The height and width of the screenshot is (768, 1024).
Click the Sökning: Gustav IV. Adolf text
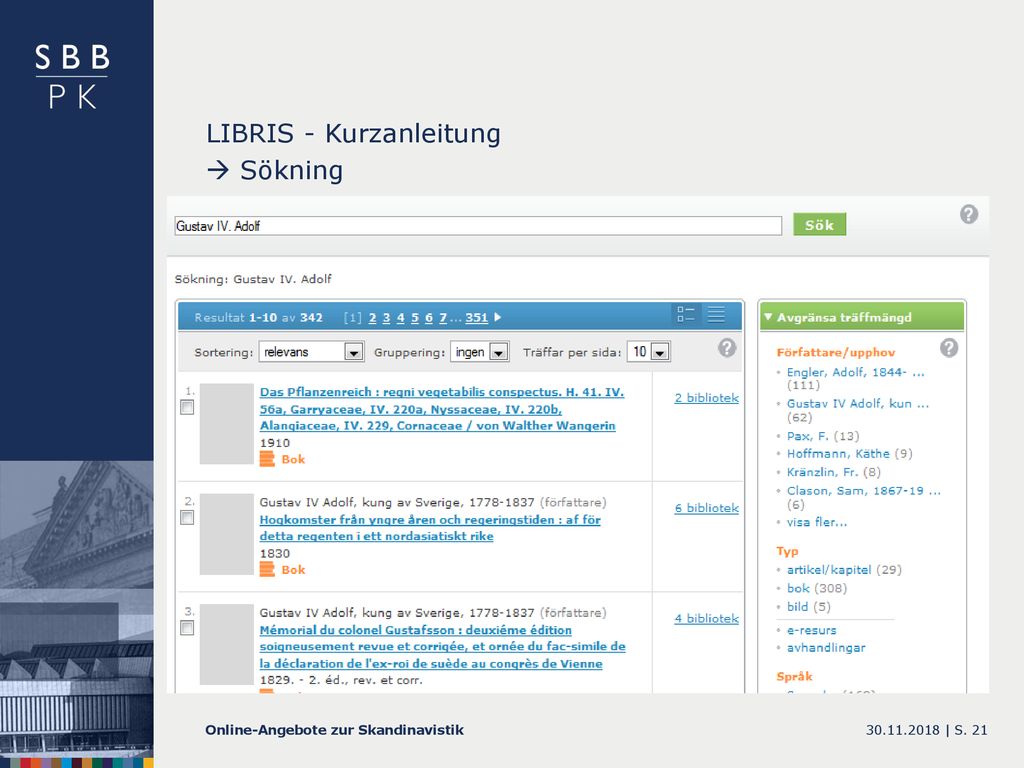tap(253, 279)
